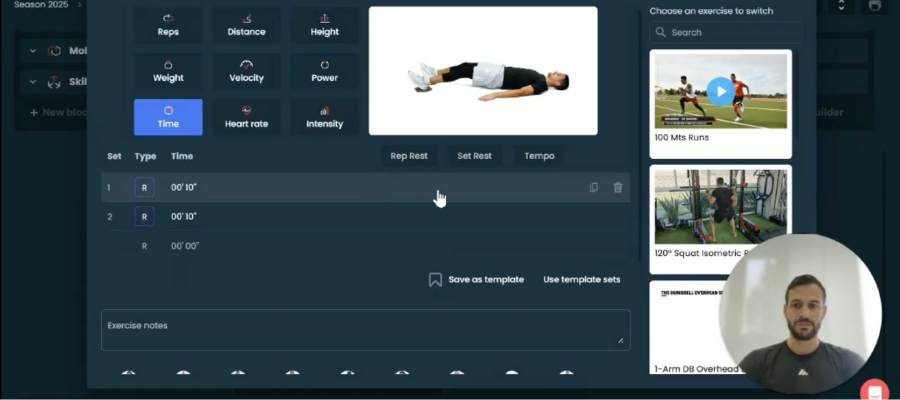Play the 100 Mts Runs video thumbnail
The image size is (900, 400).
(x=720, y=92)
